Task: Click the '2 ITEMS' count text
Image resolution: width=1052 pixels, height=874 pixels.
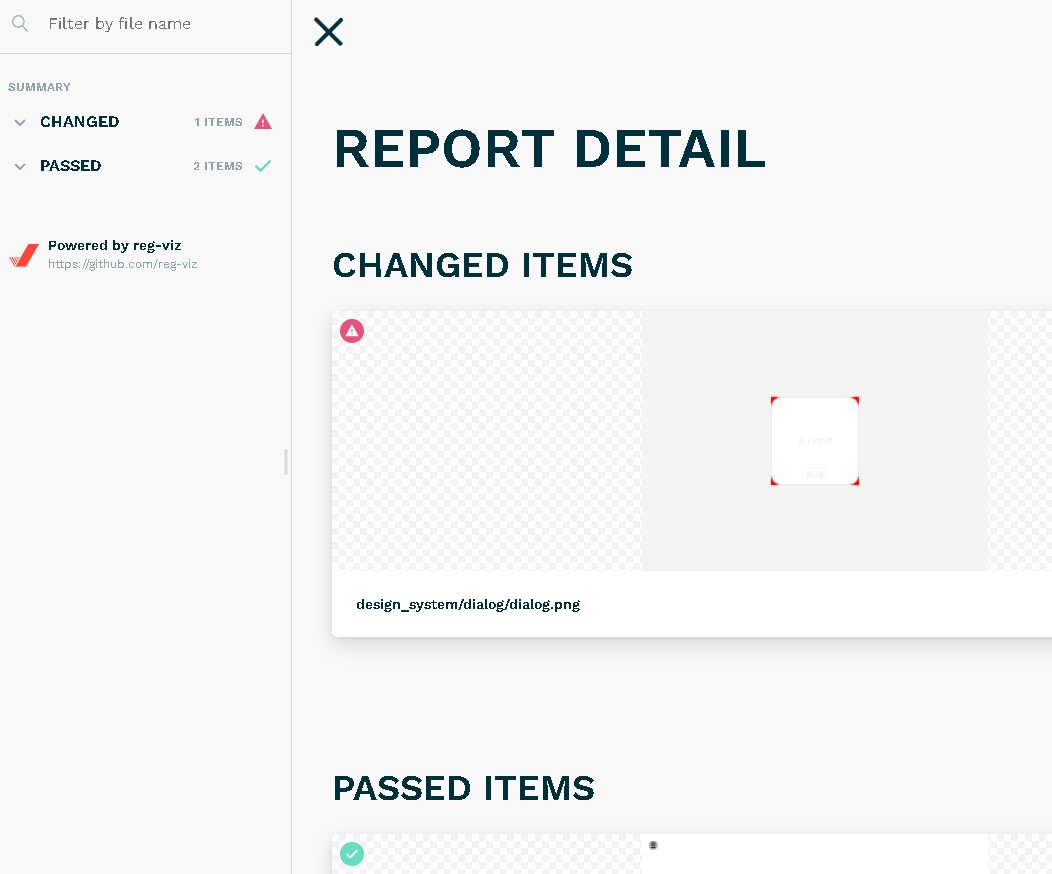Action: click(x=218, y=166)
